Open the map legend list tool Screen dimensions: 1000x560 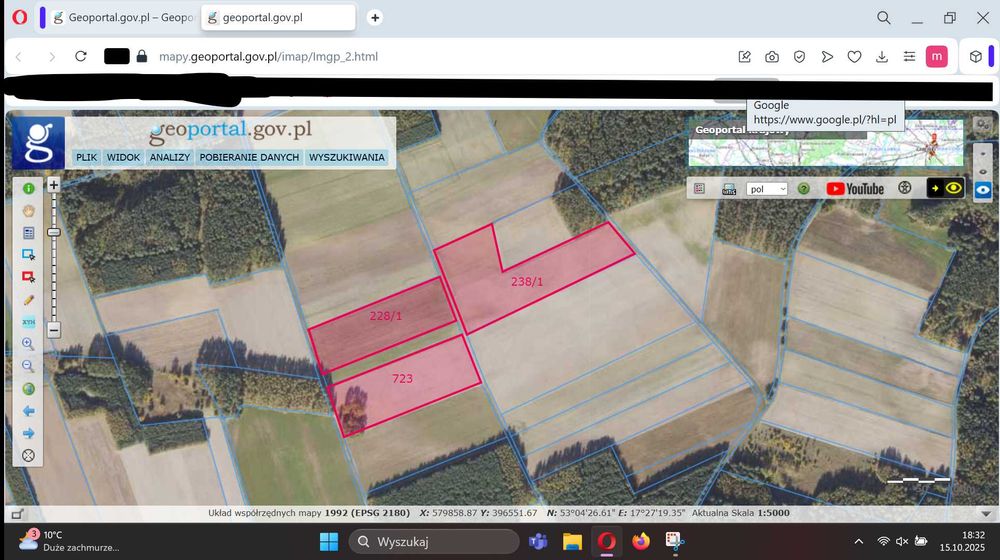coord(28,233)
